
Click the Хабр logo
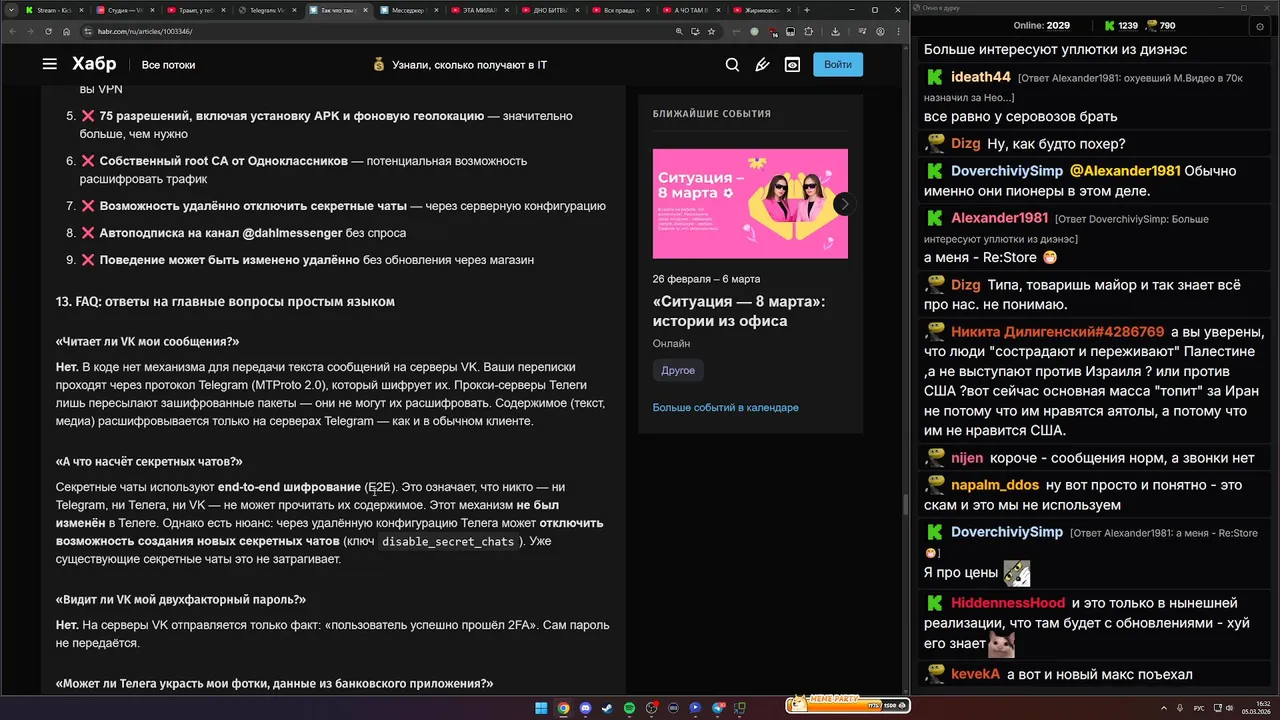pos(94,64)
